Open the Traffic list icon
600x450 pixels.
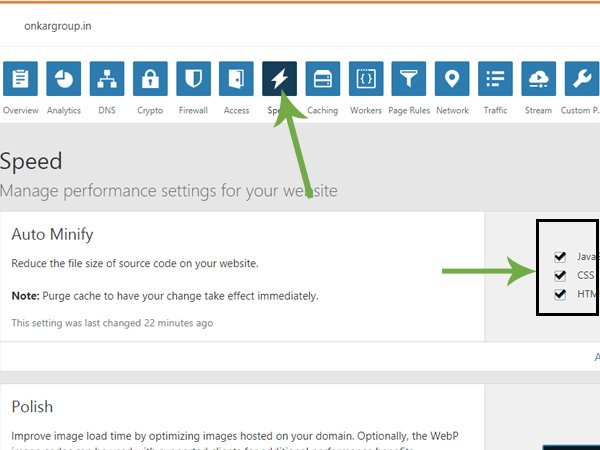pyautogui.click(x=495, y=78)
